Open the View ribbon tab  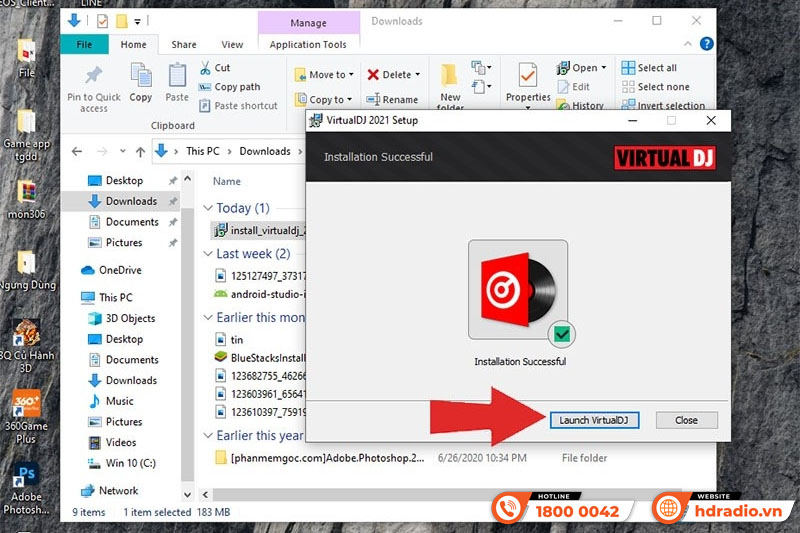coord(232,44)
